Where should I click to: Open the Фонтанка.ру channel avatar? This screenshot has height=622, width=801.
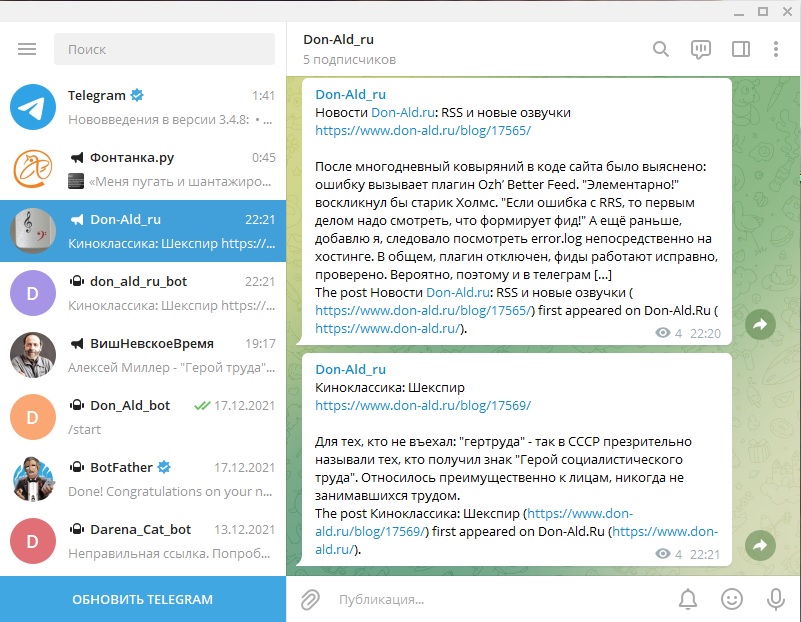pyautogui.click(x=33, y=169)
